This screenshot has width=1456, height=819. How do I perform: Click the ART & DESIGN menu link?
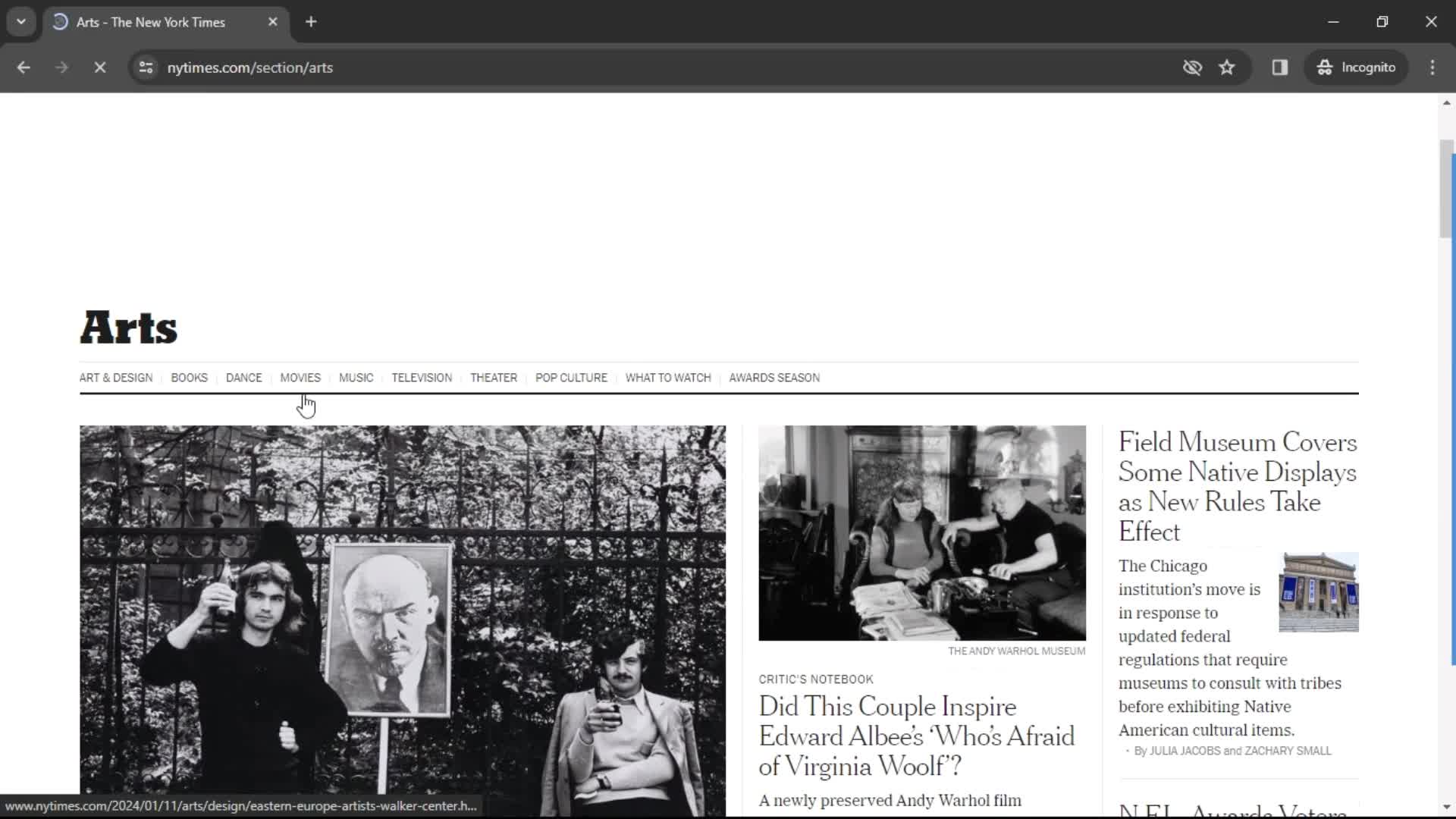pyautogui.click(x=115, y=377)
